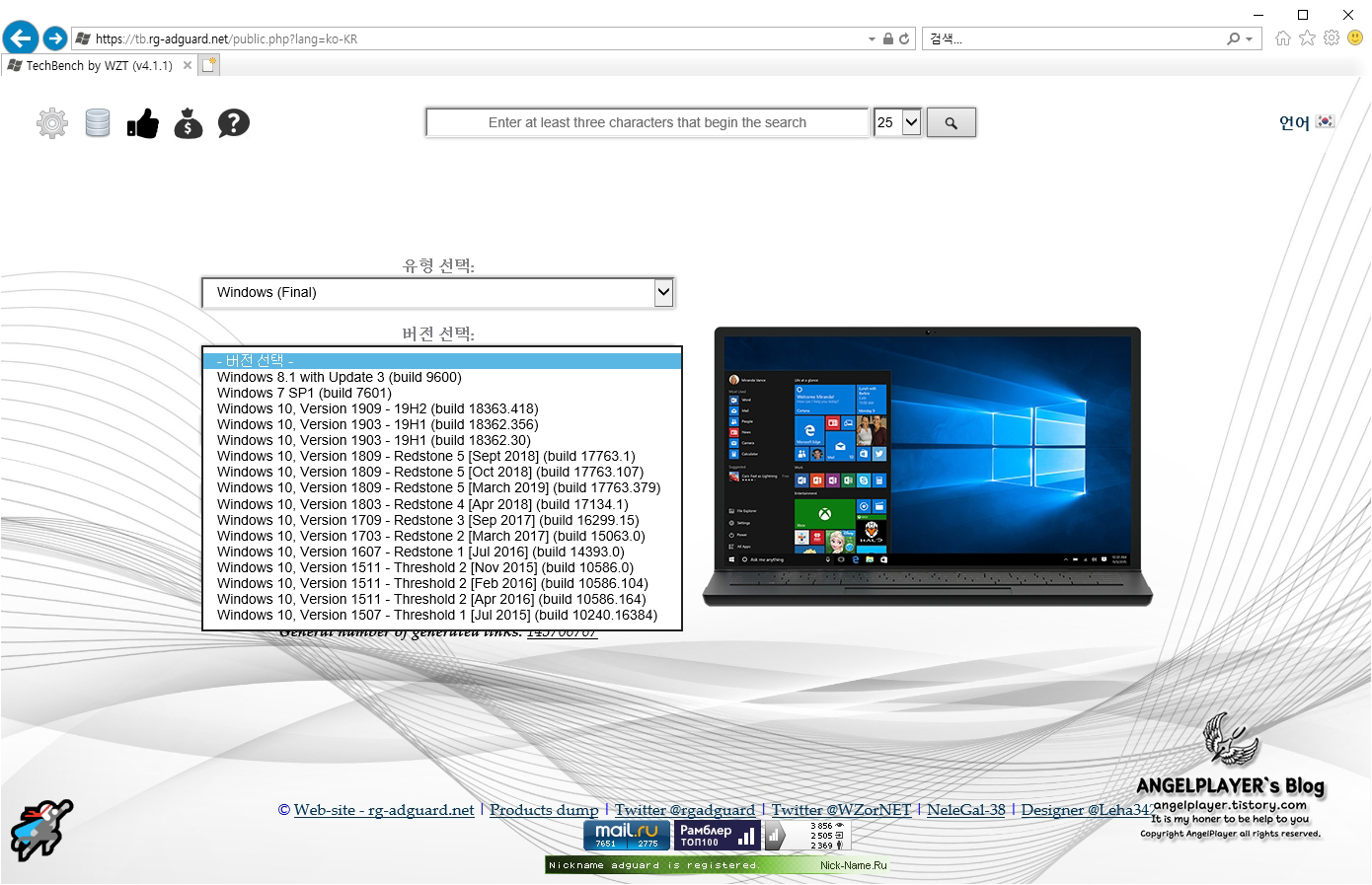Choose Version 1903 build 18362.356
Screen dimensions: 1372x885
442,424
